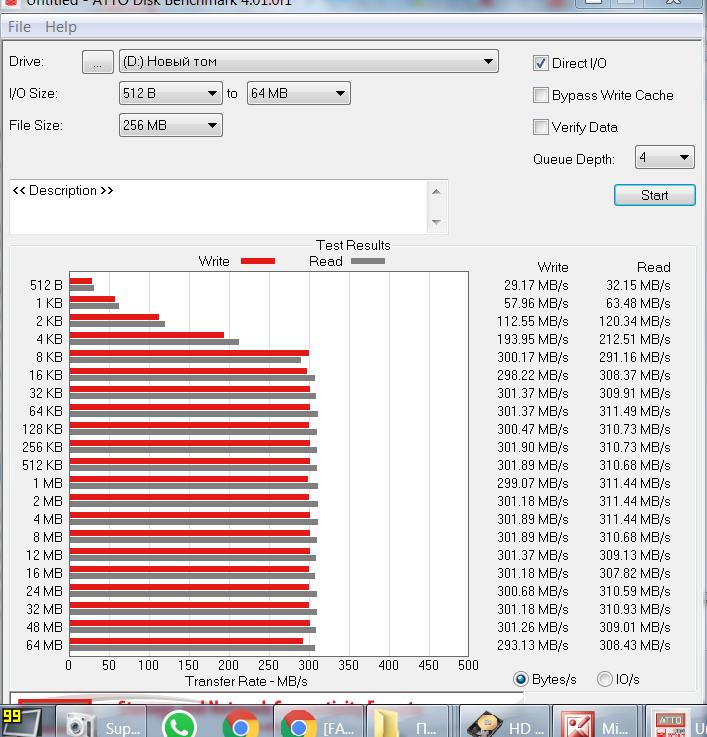Click the Start benchmark button
The image size is (707, 737).
point(654,195)
